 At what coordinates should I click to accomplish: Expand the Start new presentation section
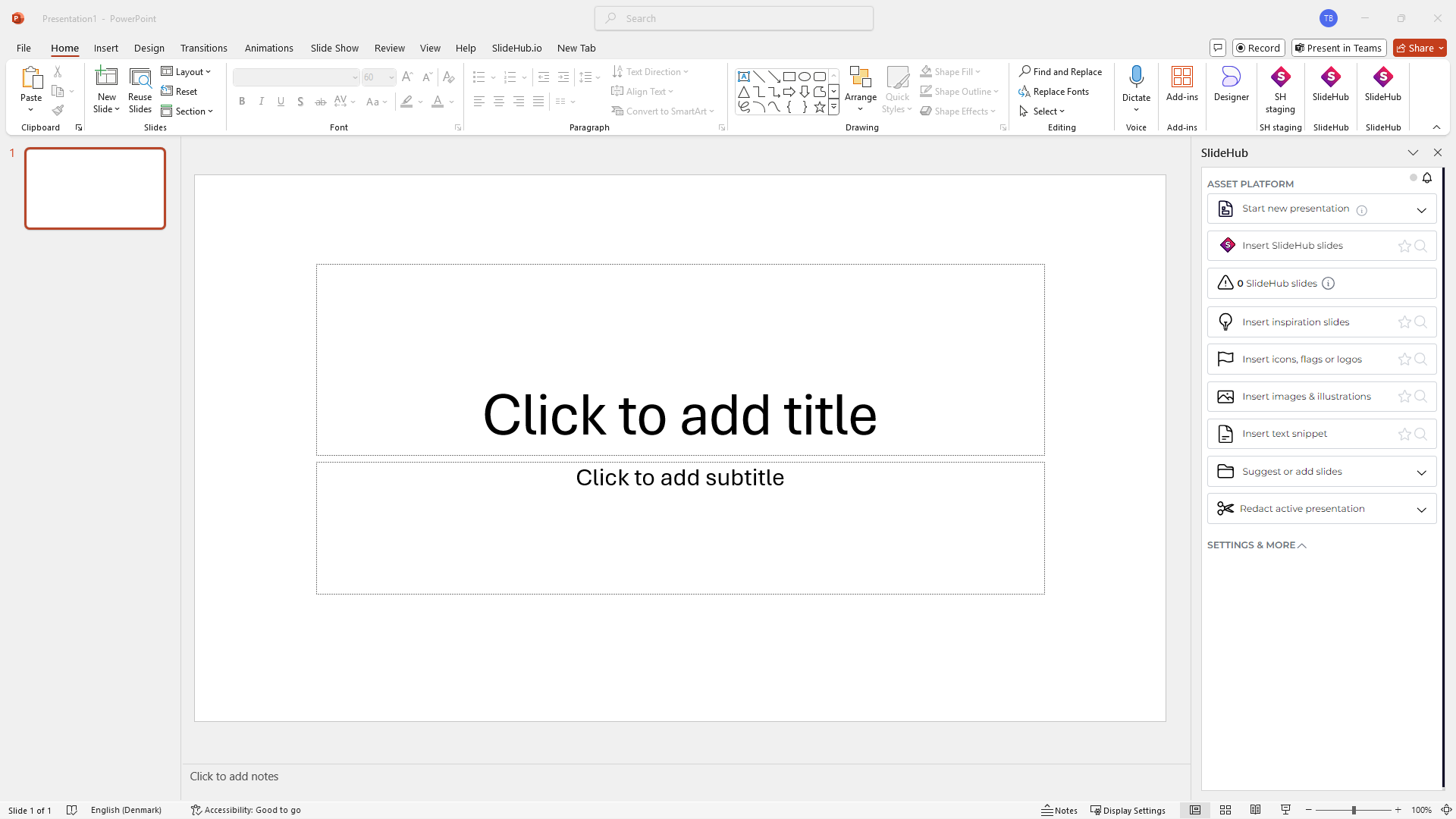[1421, 210]
